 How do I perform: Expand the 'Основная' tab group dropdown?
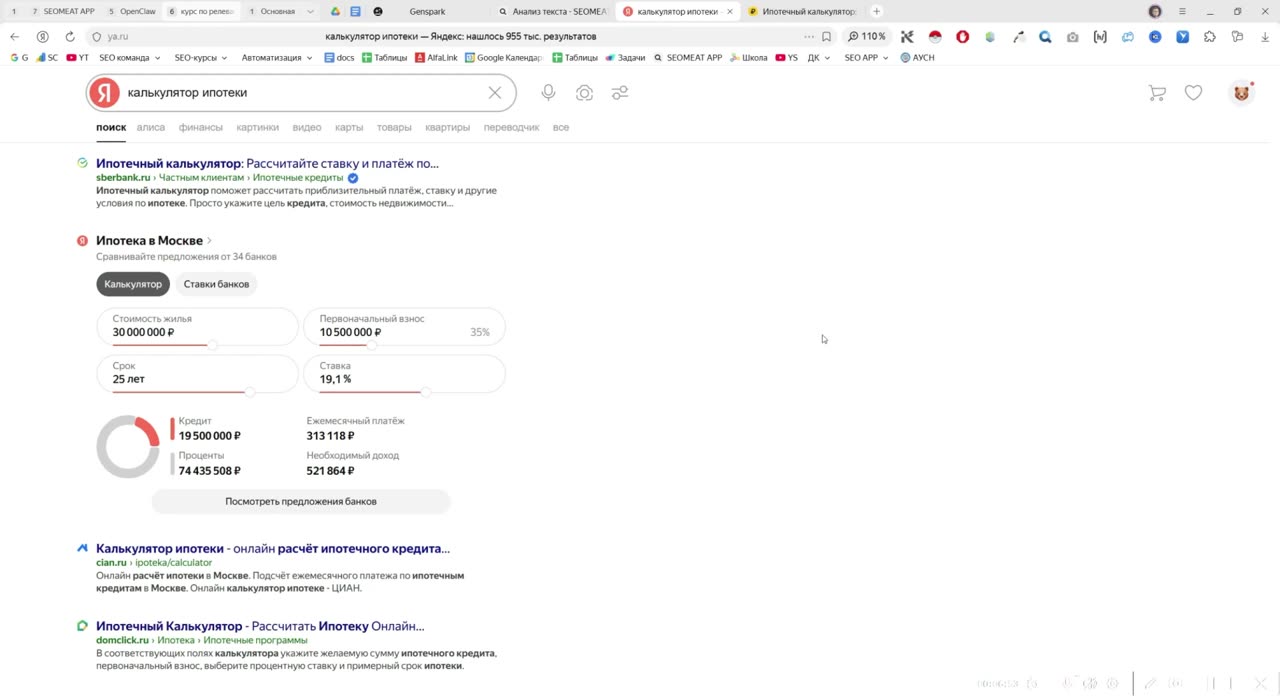point(311,12)
